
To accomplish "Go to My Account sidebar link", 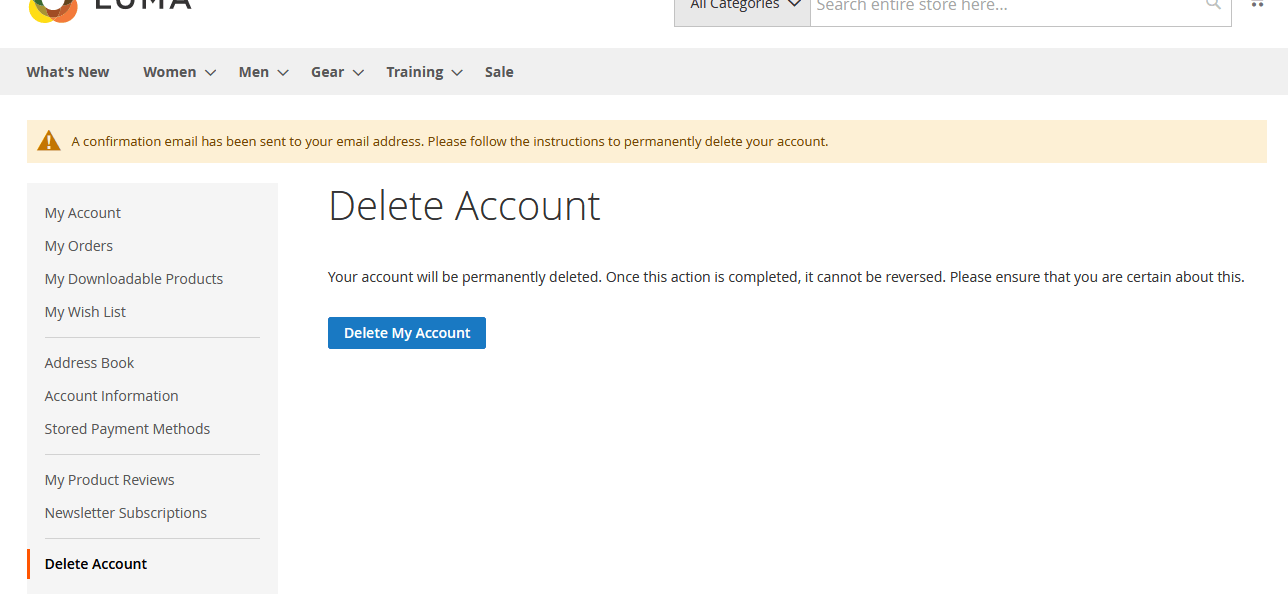I will pos(83,213).
